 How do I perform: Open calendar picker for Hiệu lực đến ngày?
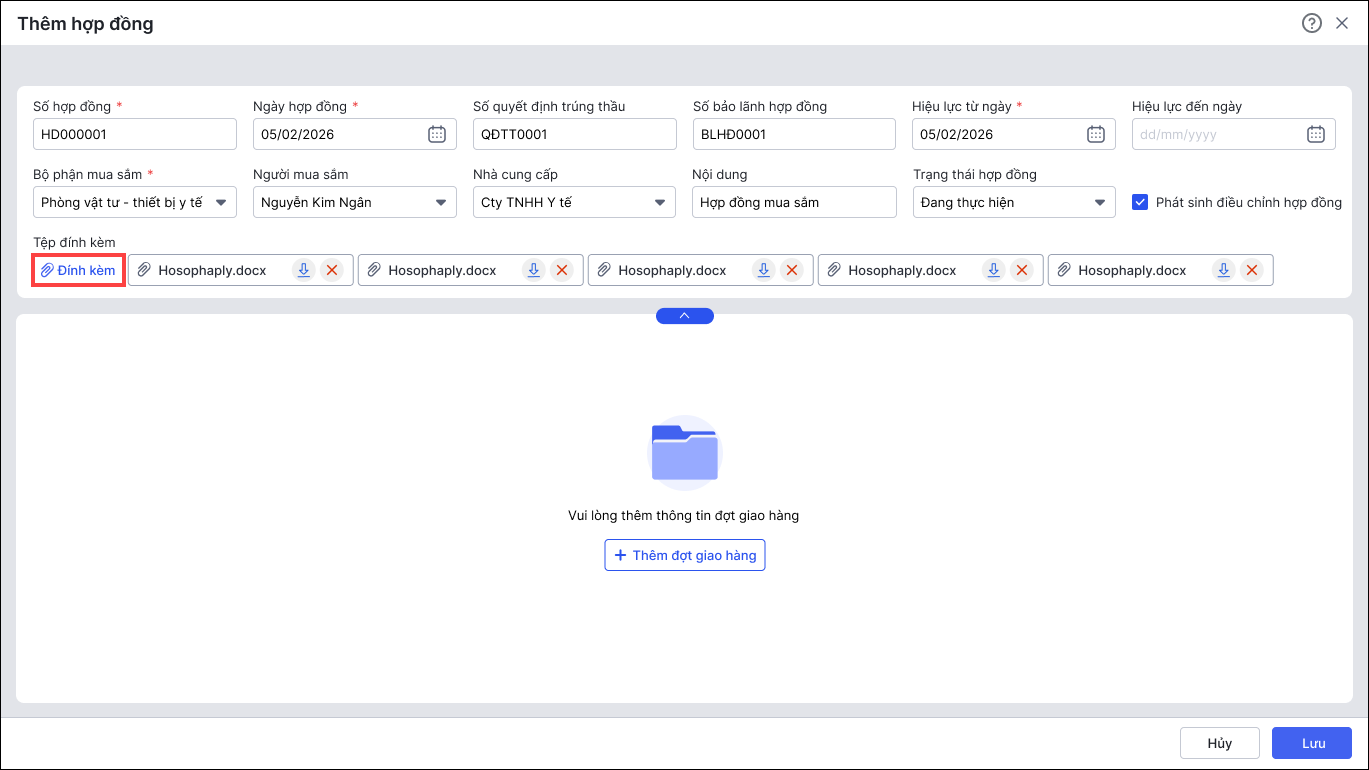(x=1316, y=134)
